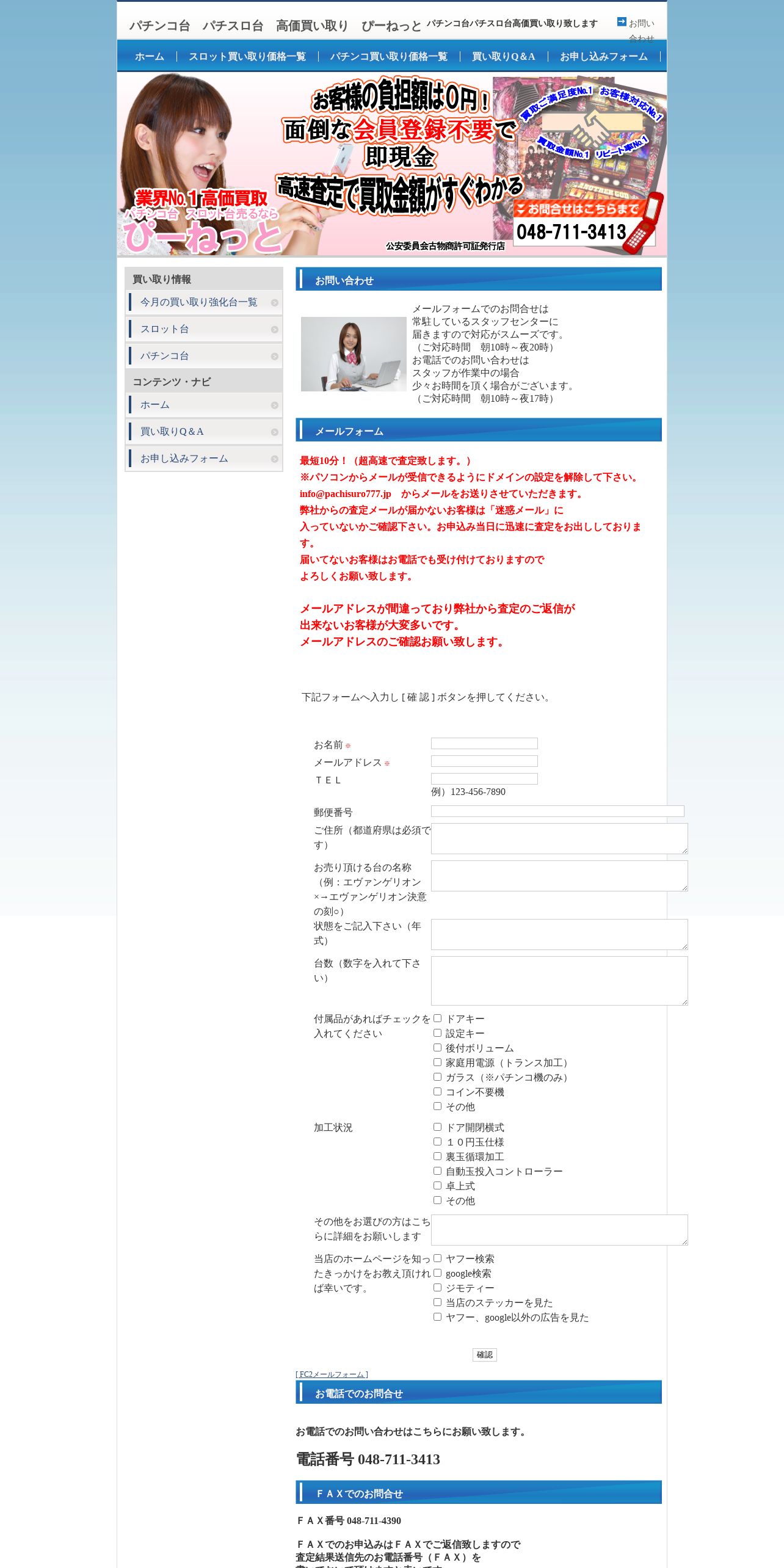Open お申し込みフォーム in navigation bar
The width and height of the screenshot is (784, 1568).
pos(604,57)
